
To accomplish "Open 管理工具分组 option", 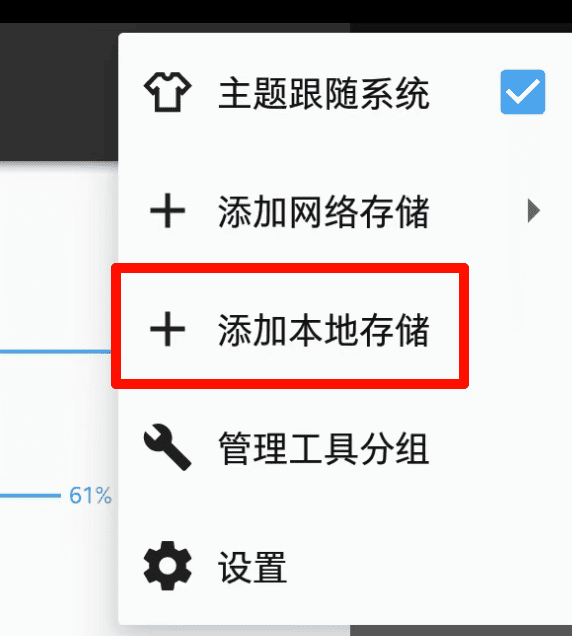I will (324, 449).
